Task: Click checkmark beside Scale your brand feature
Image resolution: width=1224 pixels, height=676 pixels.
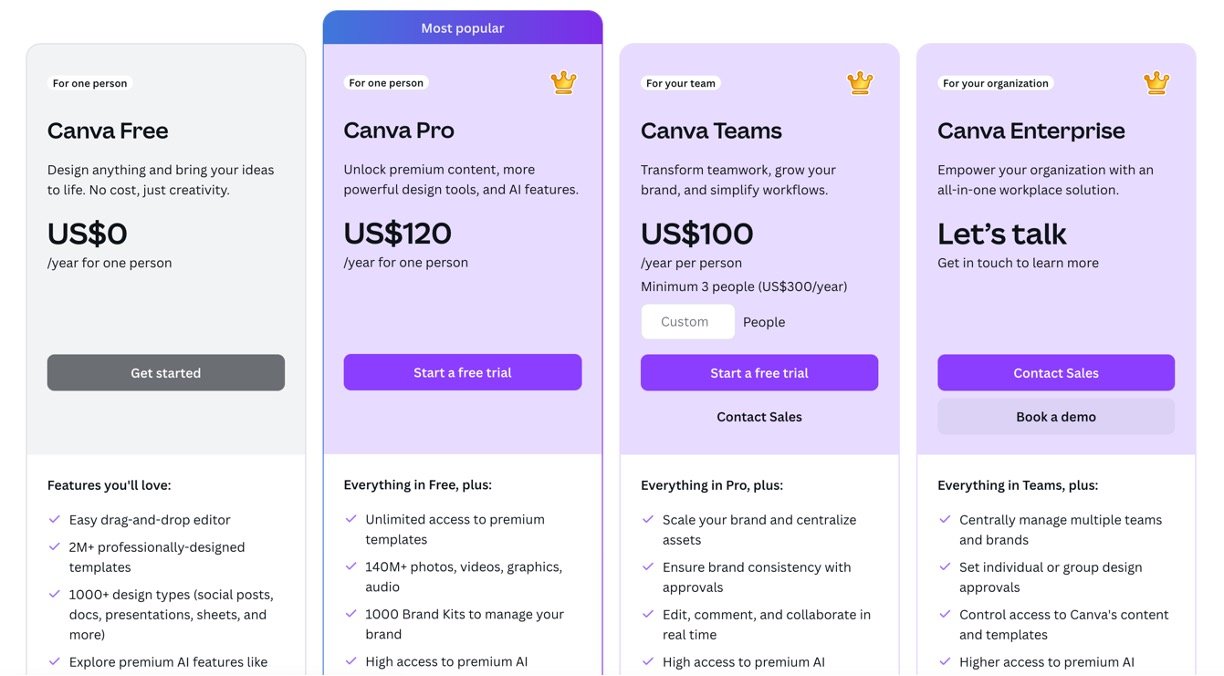Action: tap(648, 520)
